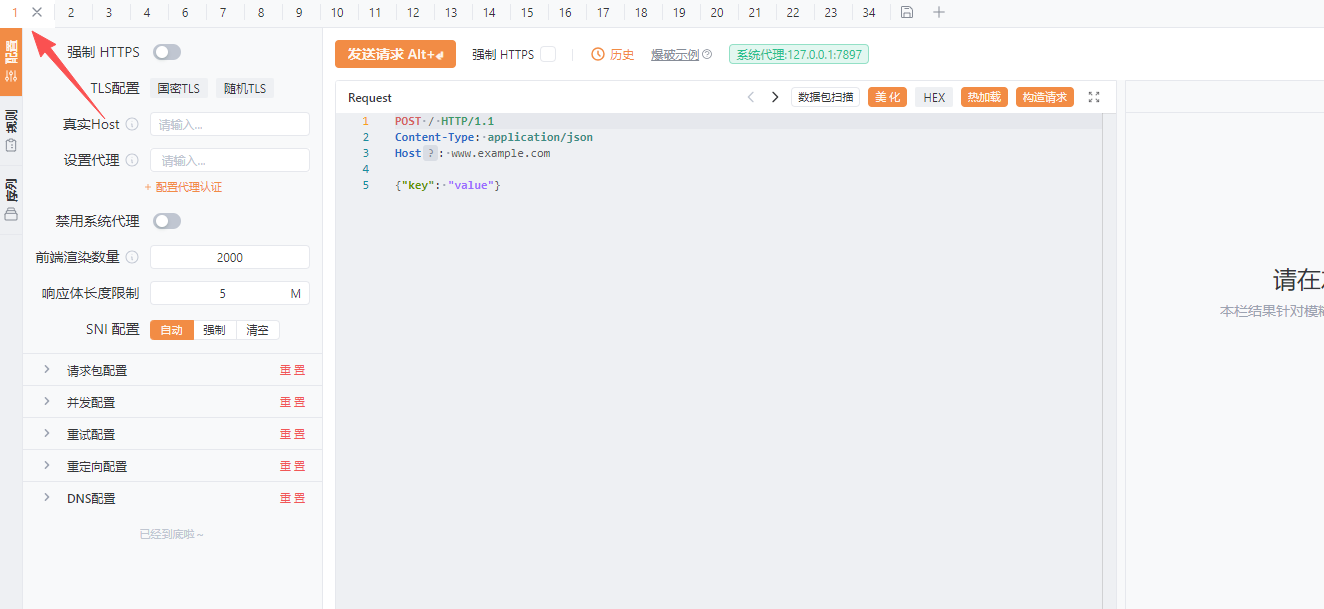
Task: Reset 重定向配置 with 重置
Action: coord(292,466)
